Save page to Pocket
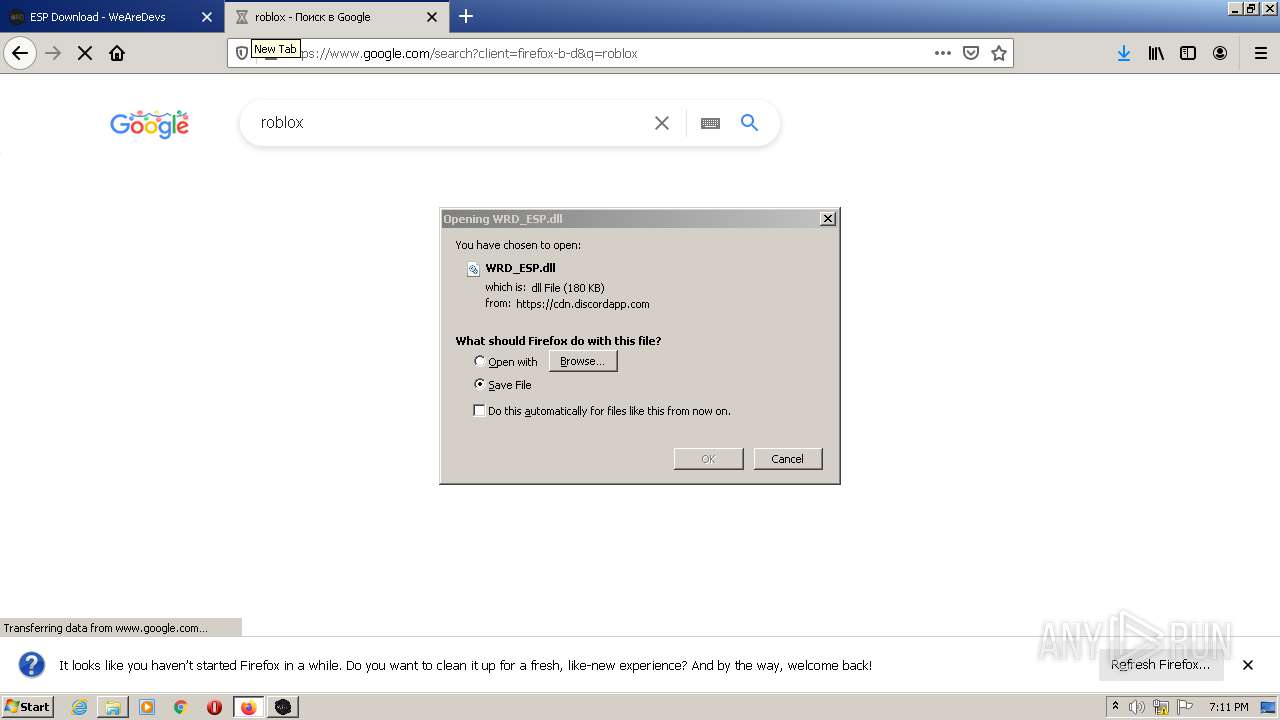 tap(971, 53)
